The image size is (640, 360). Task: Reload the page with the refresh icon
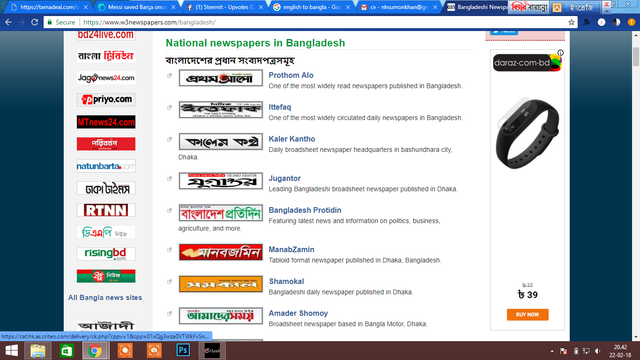(x=35, y=22)
